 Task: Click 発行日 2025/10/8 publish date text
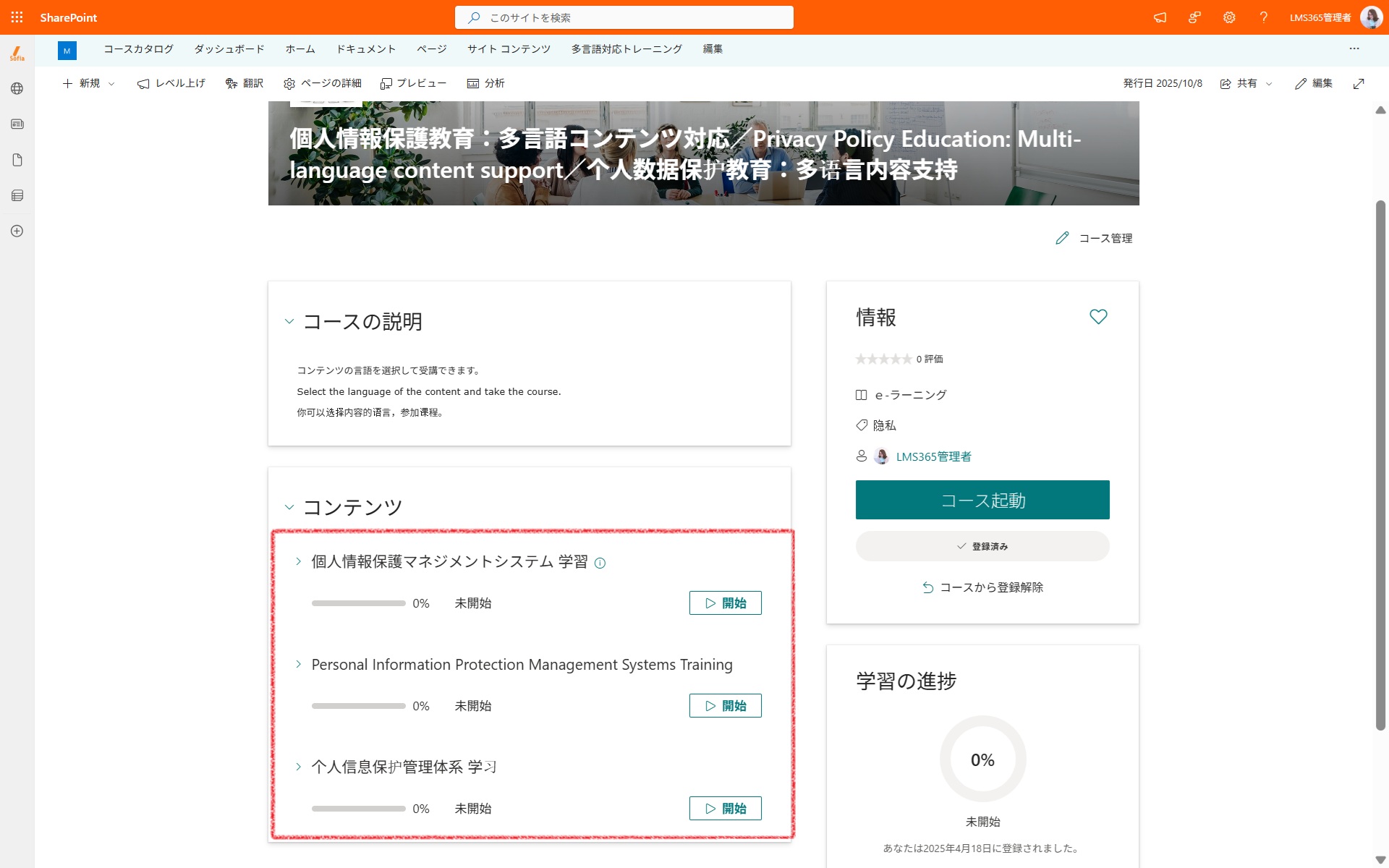click(1163, 83)
